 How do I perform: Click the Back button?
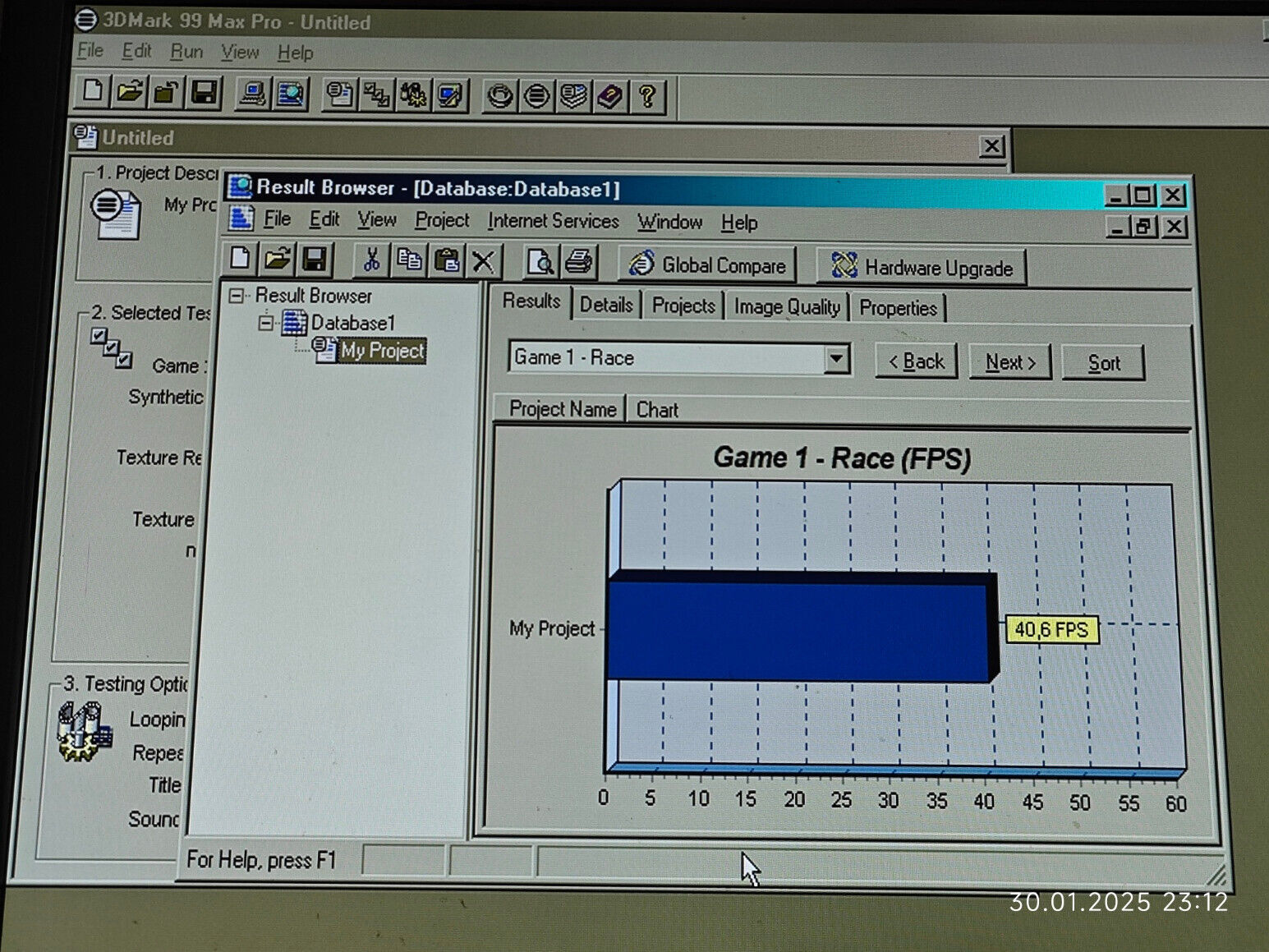pos(917,361)
